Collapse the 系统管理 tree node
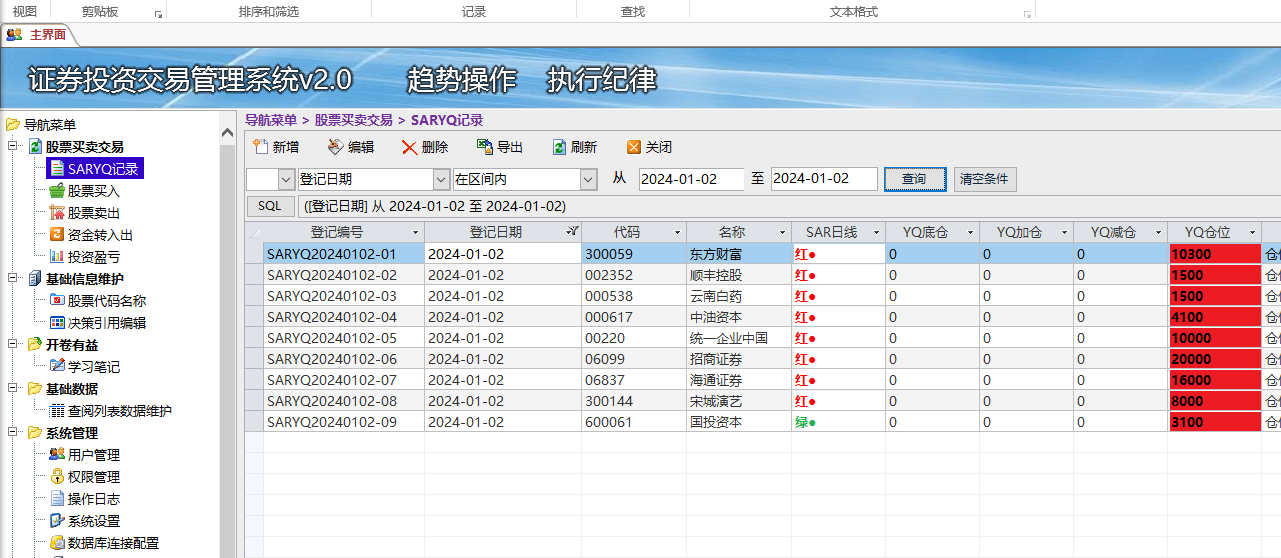The width and height of the screenshot is (1281, 558). click(15, 433)
